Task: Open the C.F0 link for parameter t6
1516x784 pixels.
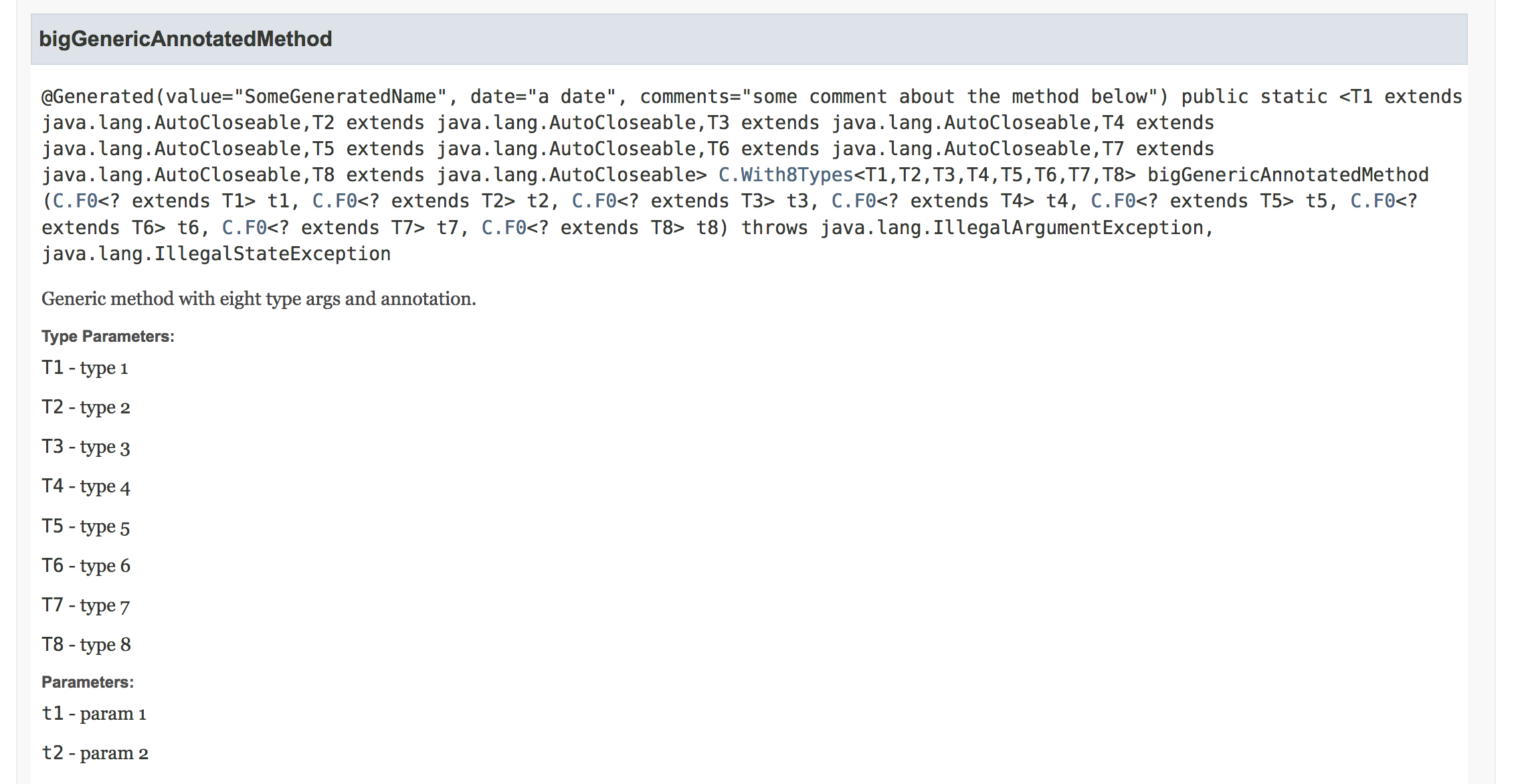Action: tap(1373, 201)
